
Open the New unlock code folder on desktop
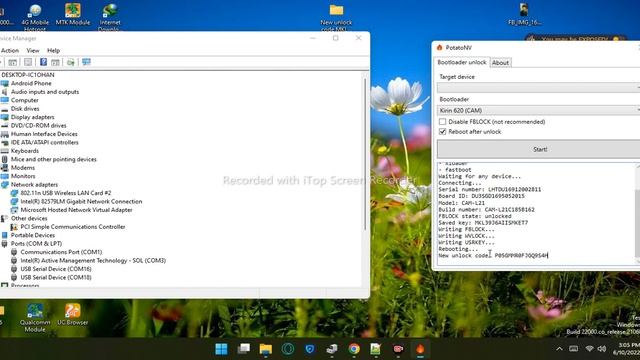click(x=336, y=16)
